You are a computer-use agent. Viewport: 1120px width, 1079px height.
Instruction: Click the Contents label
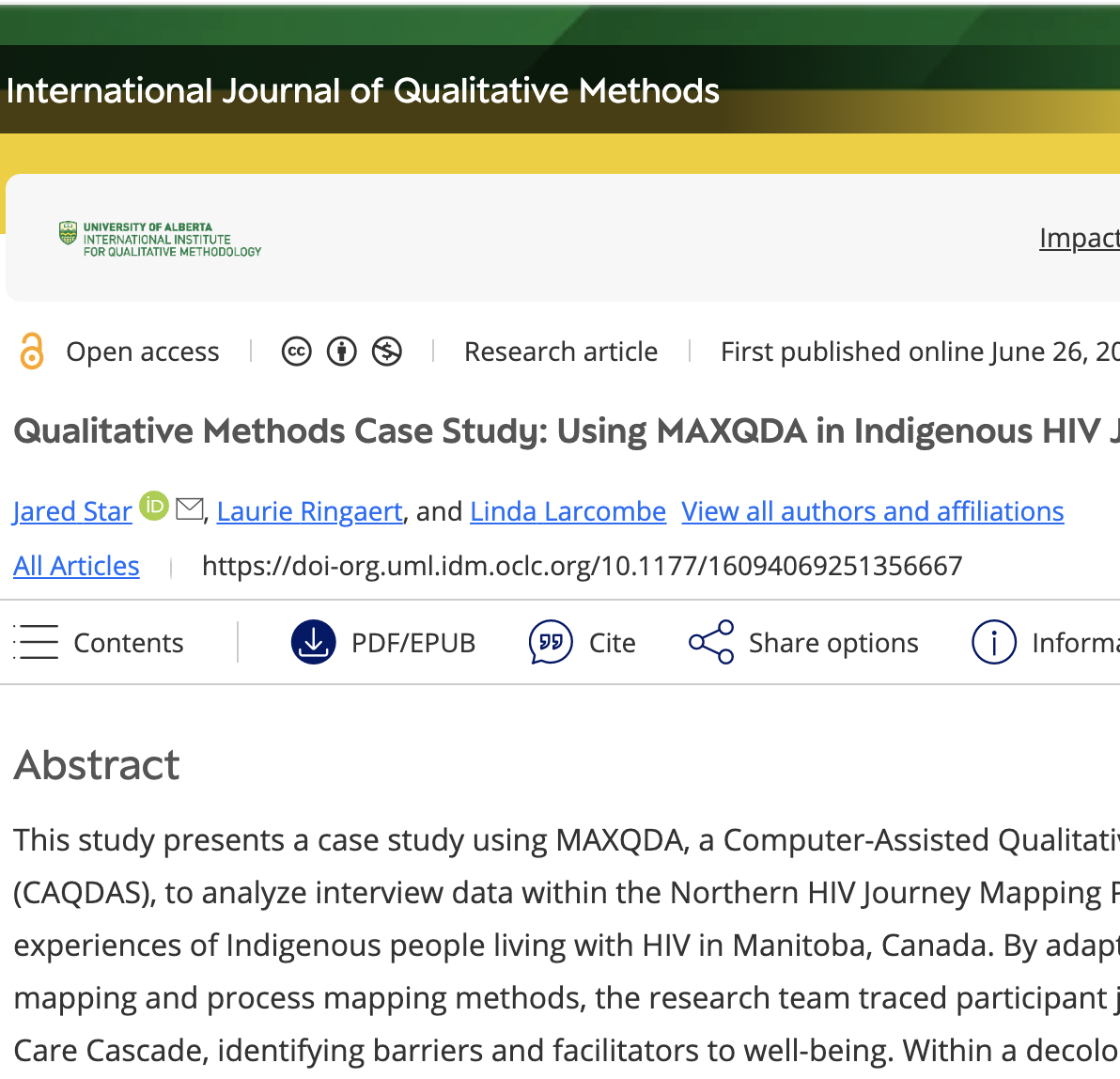click(129, 643)
